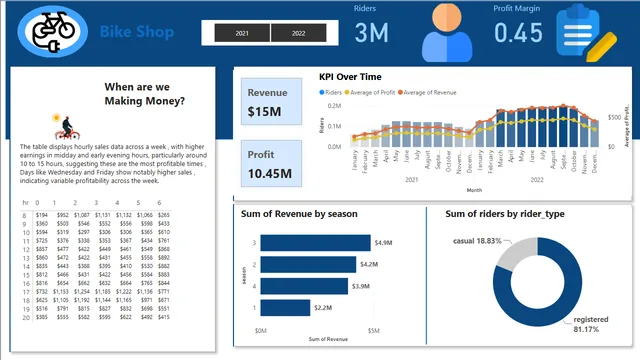Click the June 2021 bar in the KPI chart
Image resolution: width=640 pixels, height=360 pixels.
tap(407, 134)
